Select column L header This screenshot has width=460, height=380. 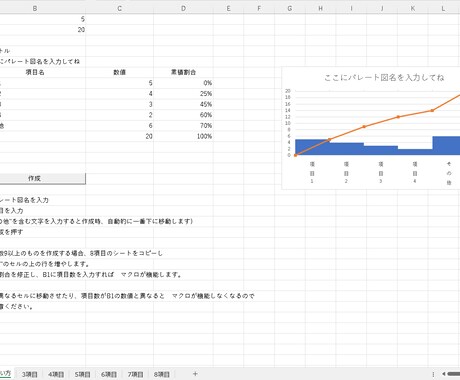pyautogui.click(x=443, y=9)
